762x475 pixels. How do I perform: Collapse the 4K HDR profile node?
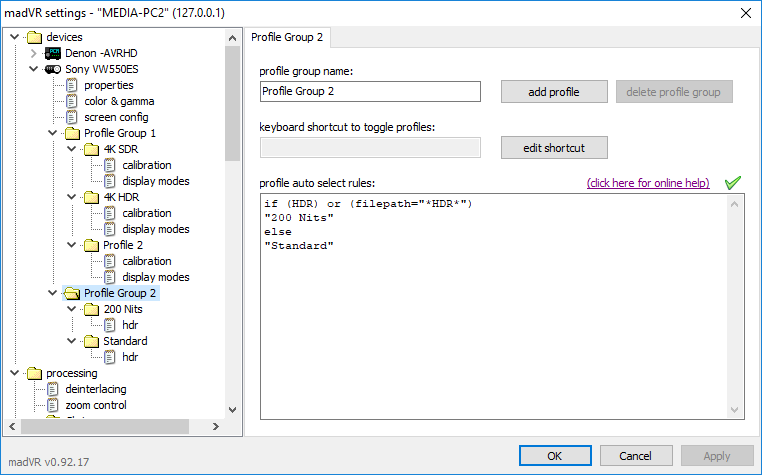tap(72, 197)
